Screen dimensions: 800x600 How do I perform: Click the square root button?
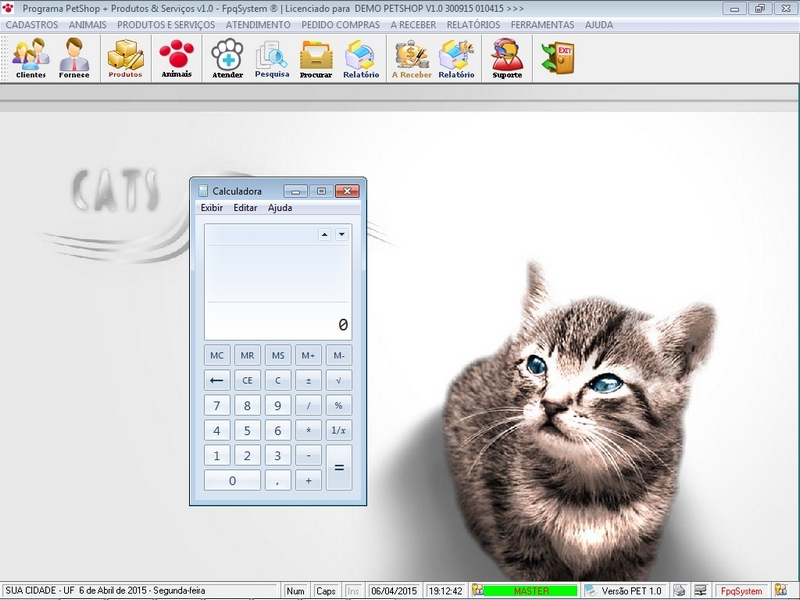pyautogui.click(x=339, y=380)
